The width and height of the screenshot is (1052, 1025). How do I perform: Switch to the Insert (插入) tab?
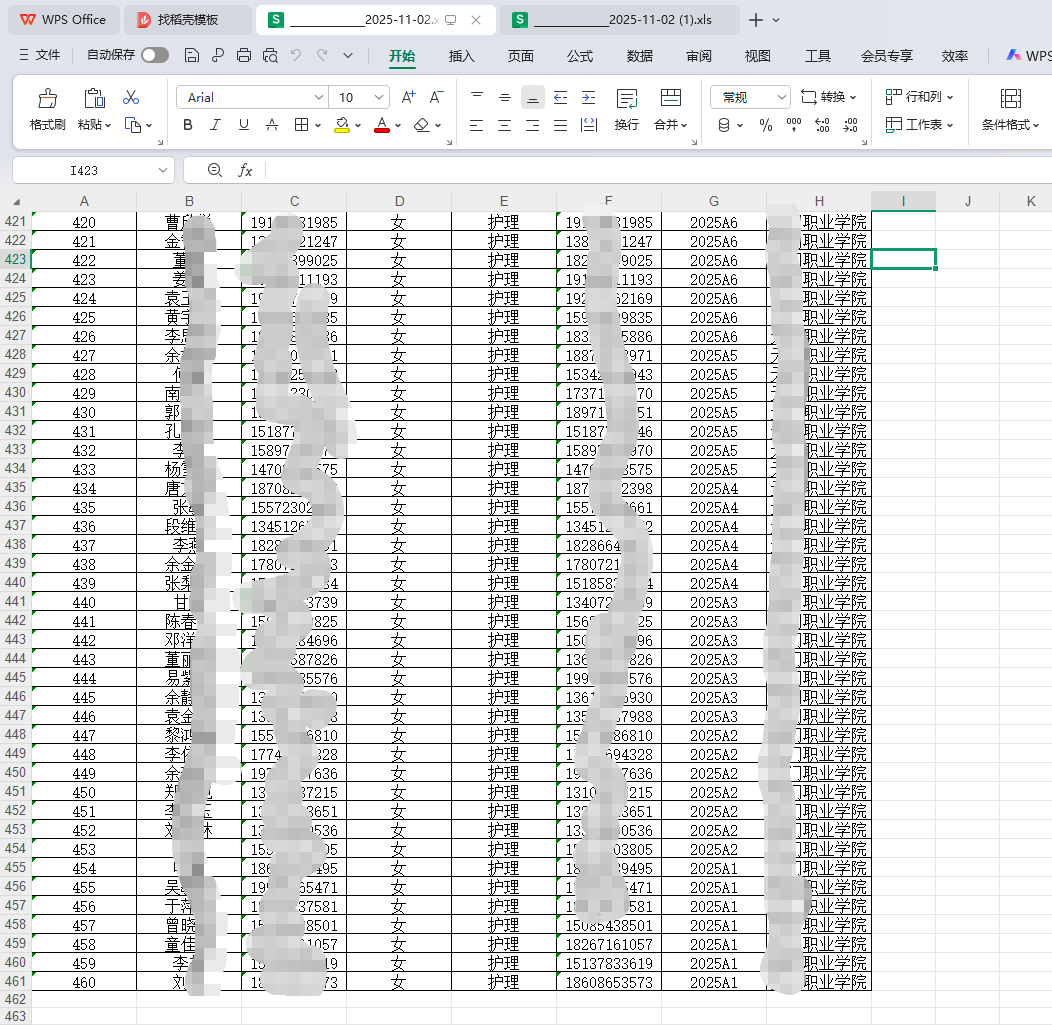[x=462, y=56]
